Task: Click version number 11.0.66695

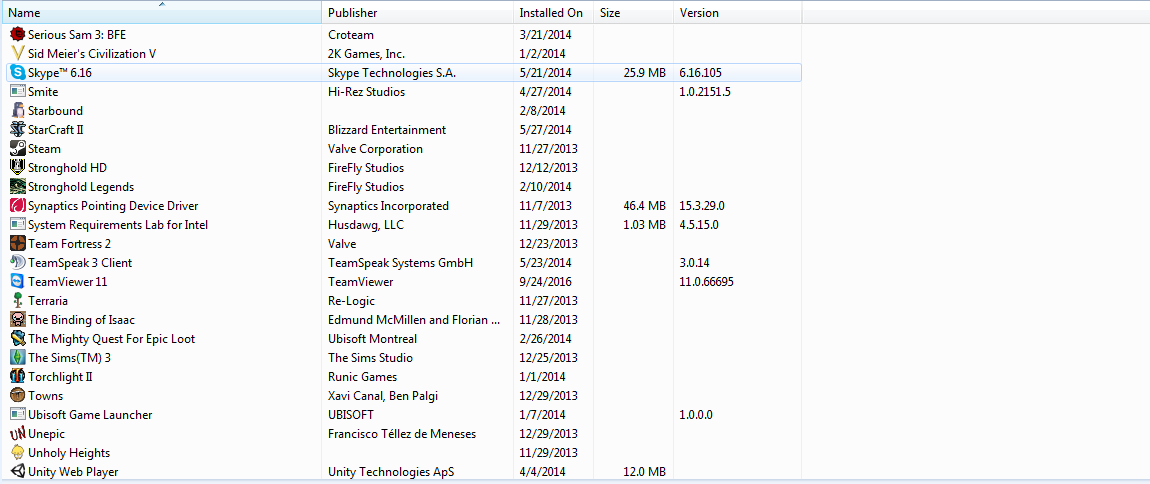Action: pos(706,282)
